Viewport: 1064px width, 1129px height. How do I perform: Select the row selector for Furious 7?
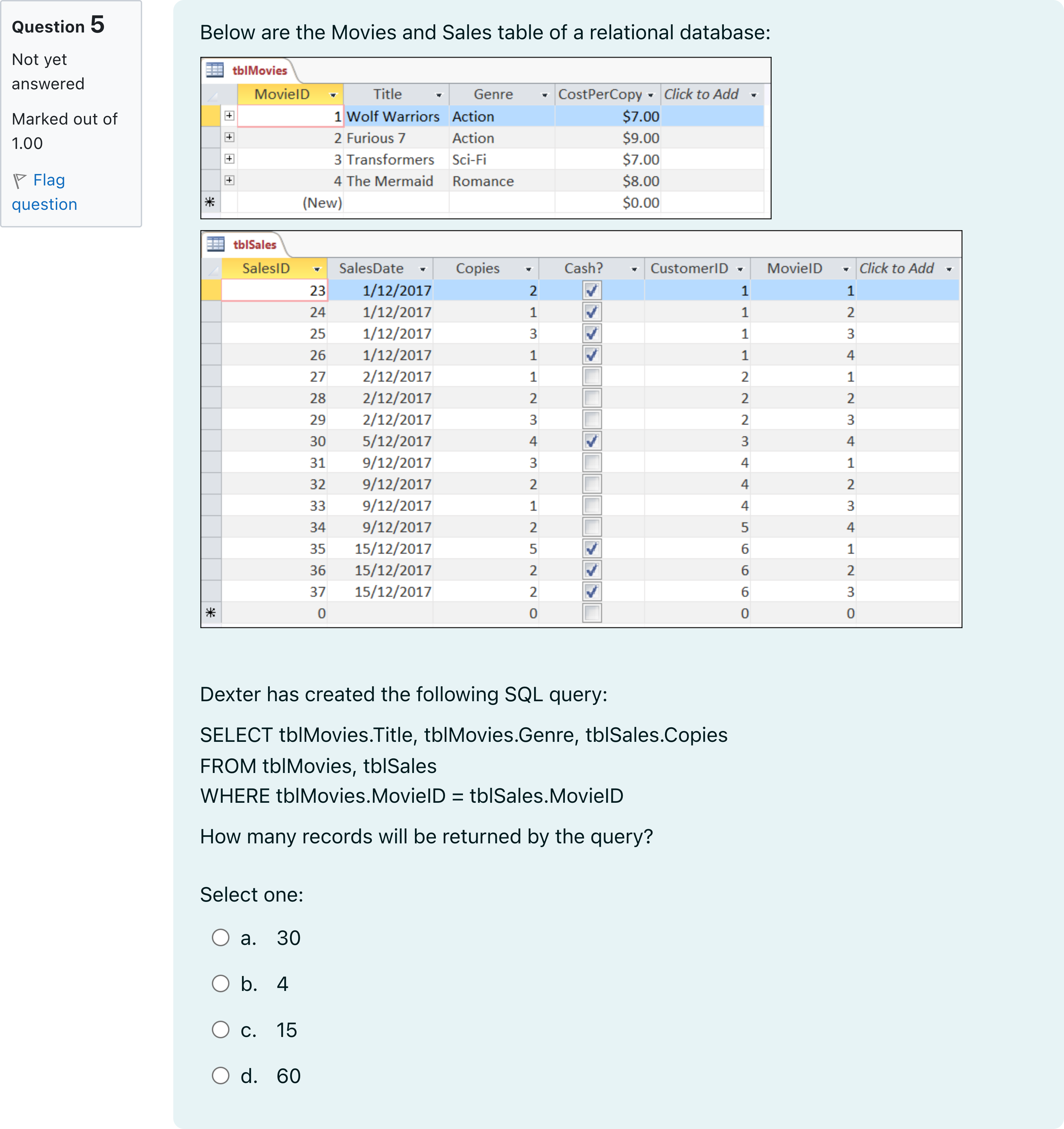click(x=211, y=138)
